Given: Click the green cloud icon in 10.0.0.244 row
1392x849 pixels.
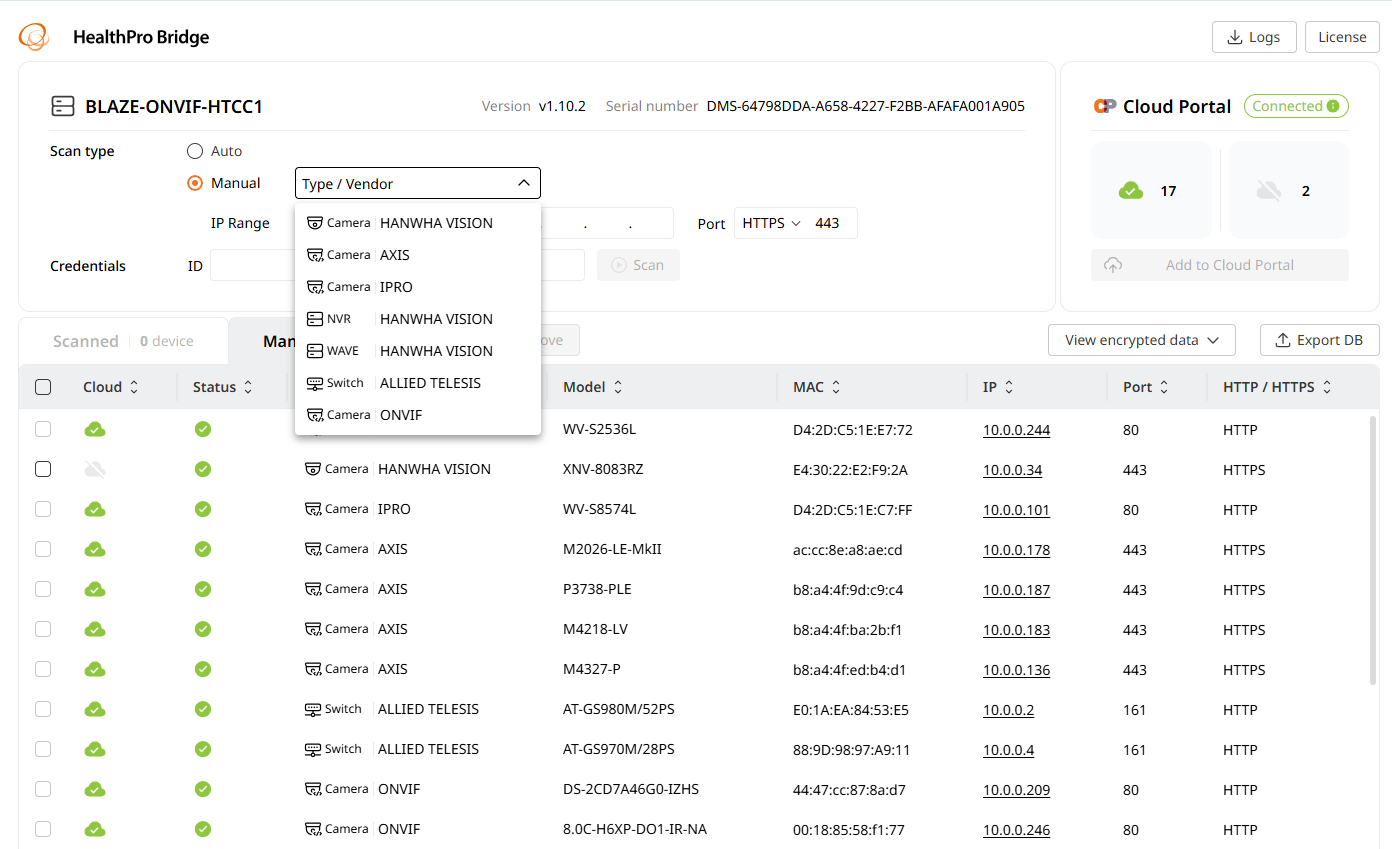Looking at the screenshot, I should click(x=95, y=430).
